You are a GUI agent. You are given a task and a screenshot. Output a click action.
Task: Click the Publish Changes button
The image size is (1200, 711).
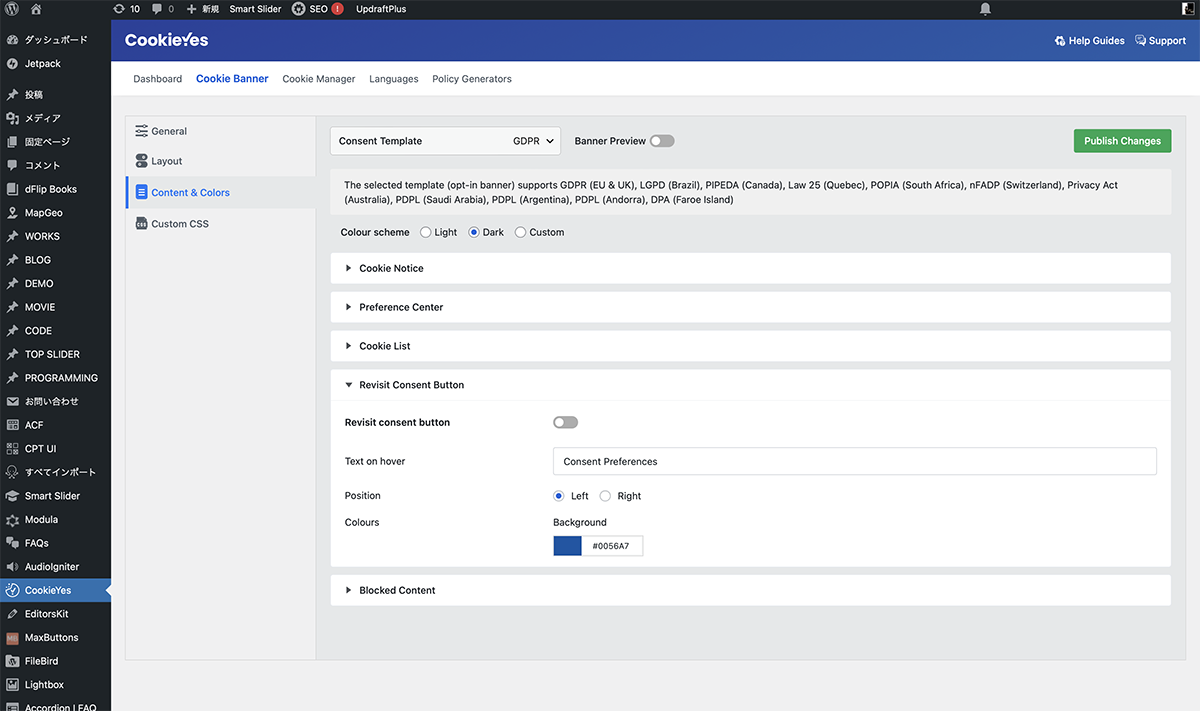[1122, 141]
